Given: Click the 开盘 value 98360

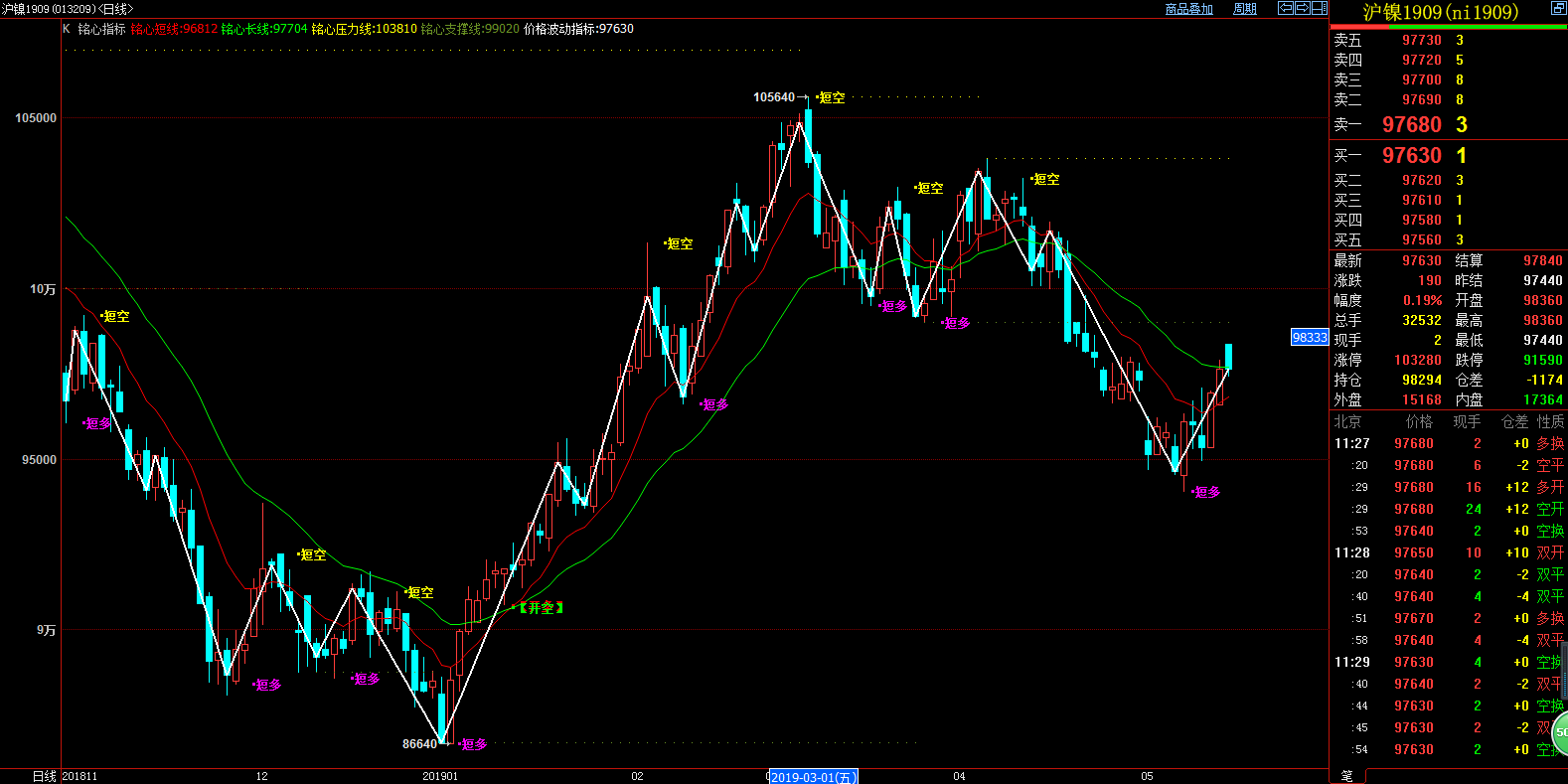Looking at the screenshot, I should [1543, 300].
